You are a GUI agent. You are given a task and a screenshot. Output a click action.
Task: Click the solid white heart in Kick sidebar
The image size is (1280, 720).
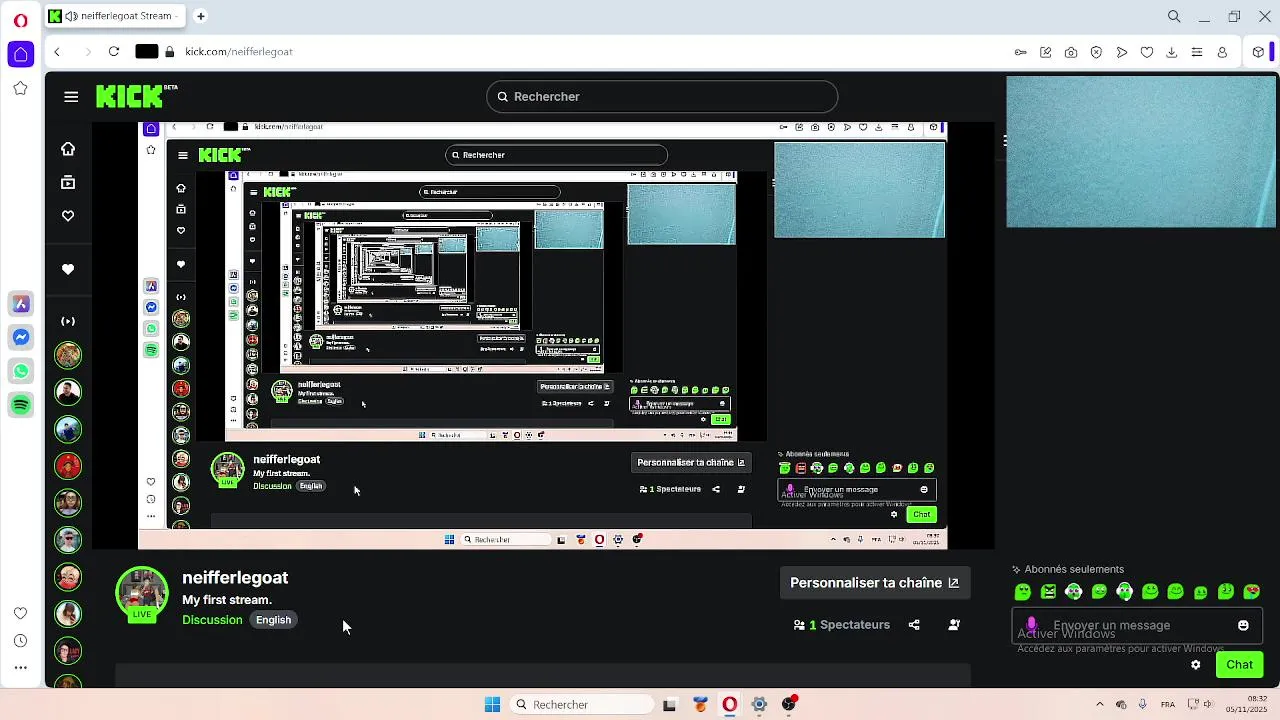point(68,269)
